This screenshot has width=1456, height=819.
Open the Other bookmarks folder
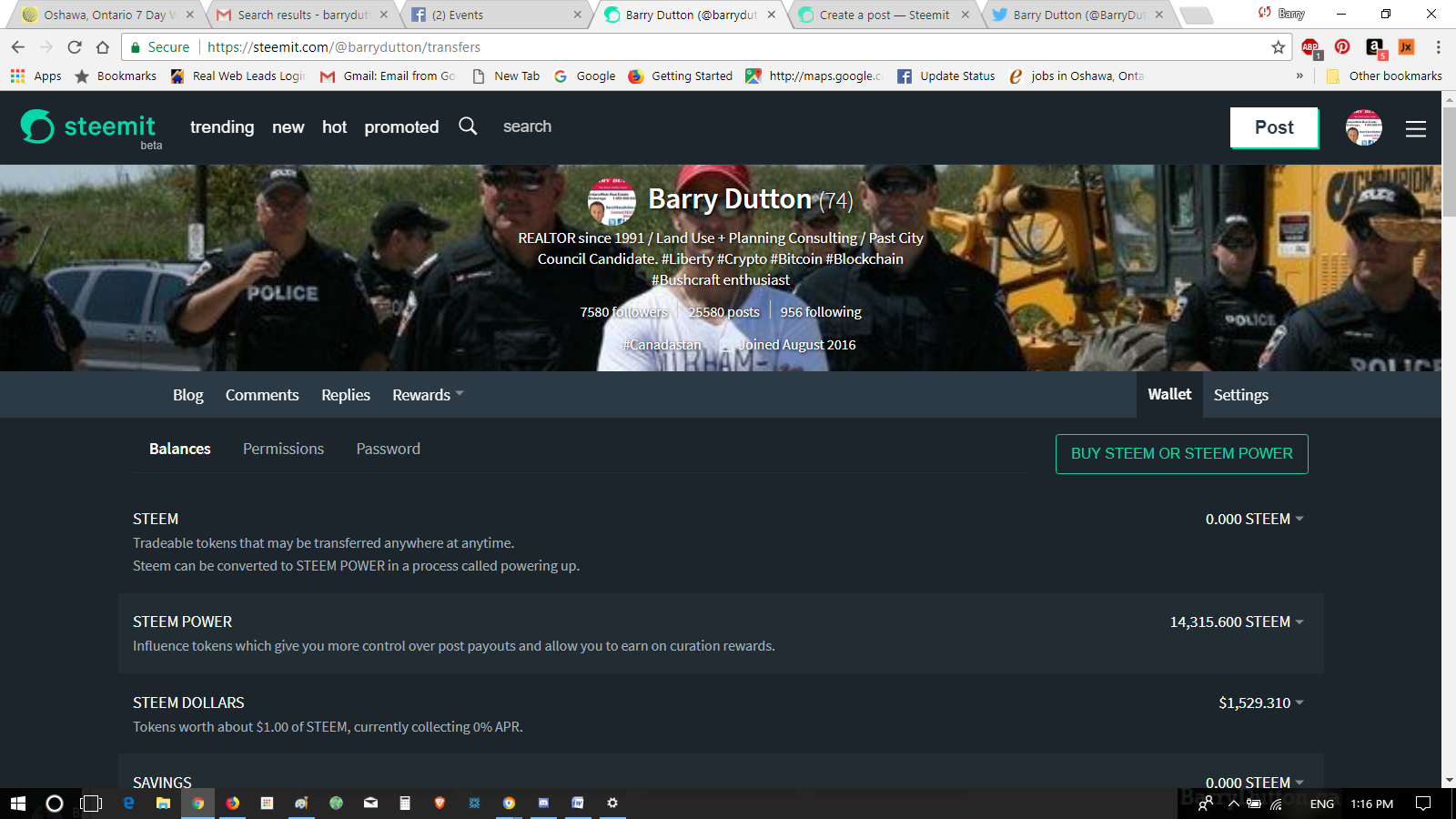(x=1384, y=76)
